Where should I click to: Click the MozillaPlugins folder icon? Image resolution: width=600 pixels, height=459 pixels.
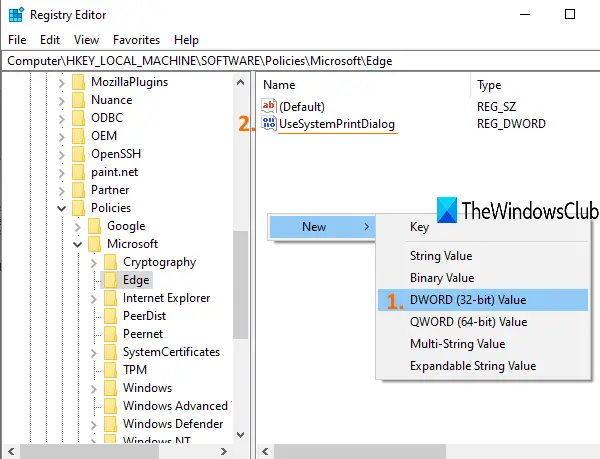click(x=78, y=82)
